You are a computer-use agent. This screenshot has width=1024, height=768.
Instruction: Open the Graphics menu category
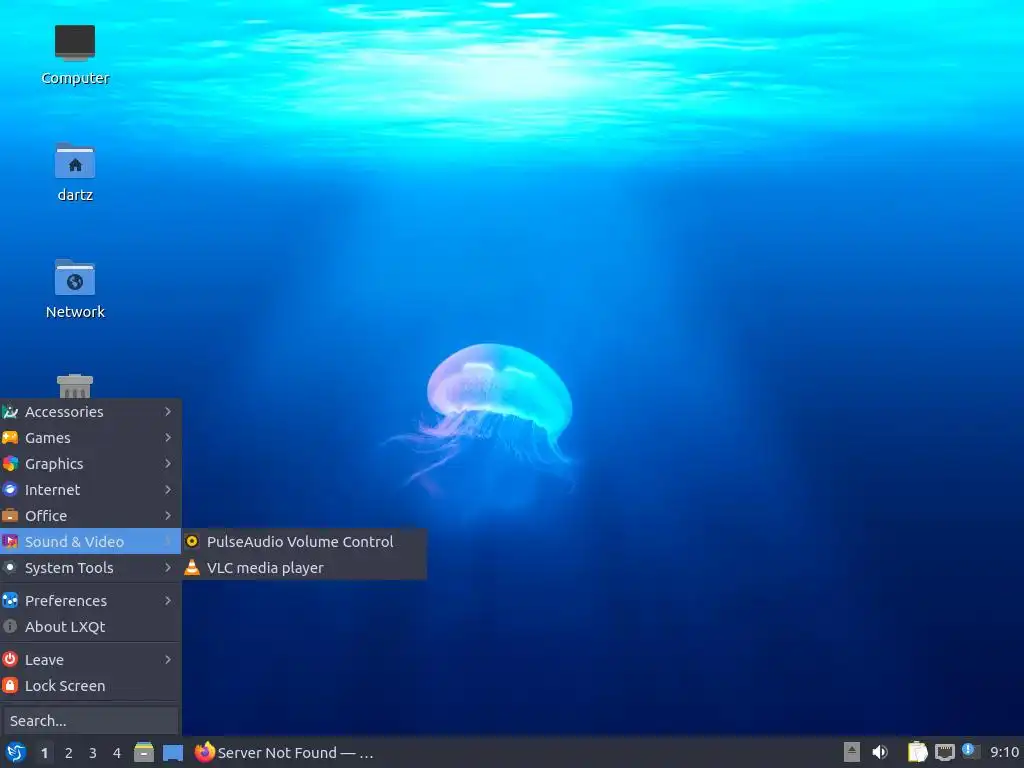click(91, 464)
